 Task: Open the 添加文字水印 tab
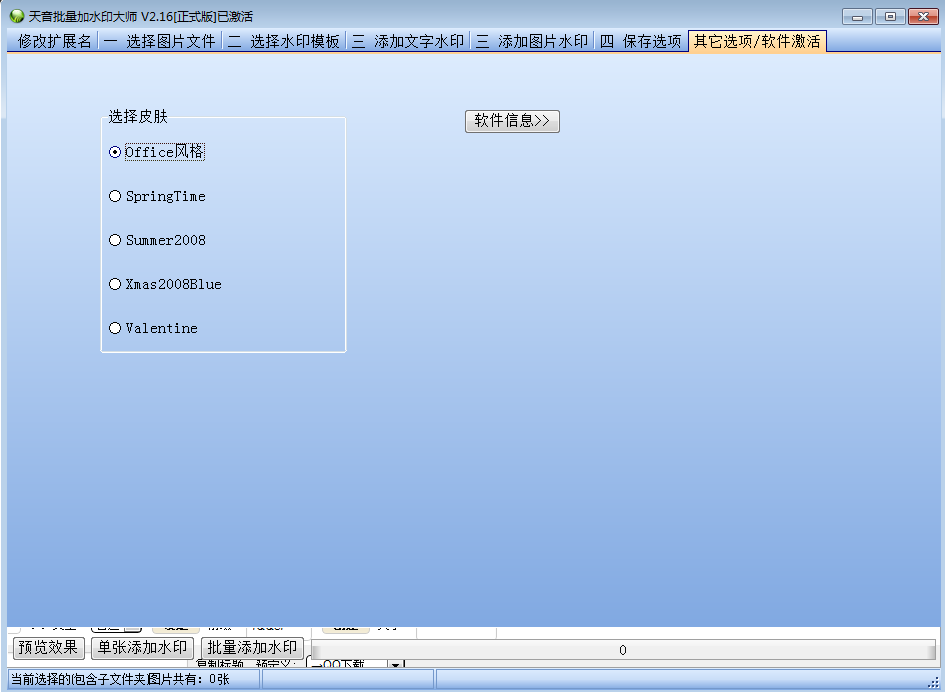408,41
